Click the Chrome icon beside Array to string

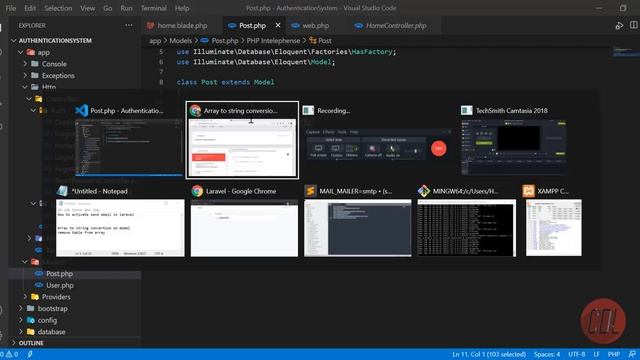point(195,111)
